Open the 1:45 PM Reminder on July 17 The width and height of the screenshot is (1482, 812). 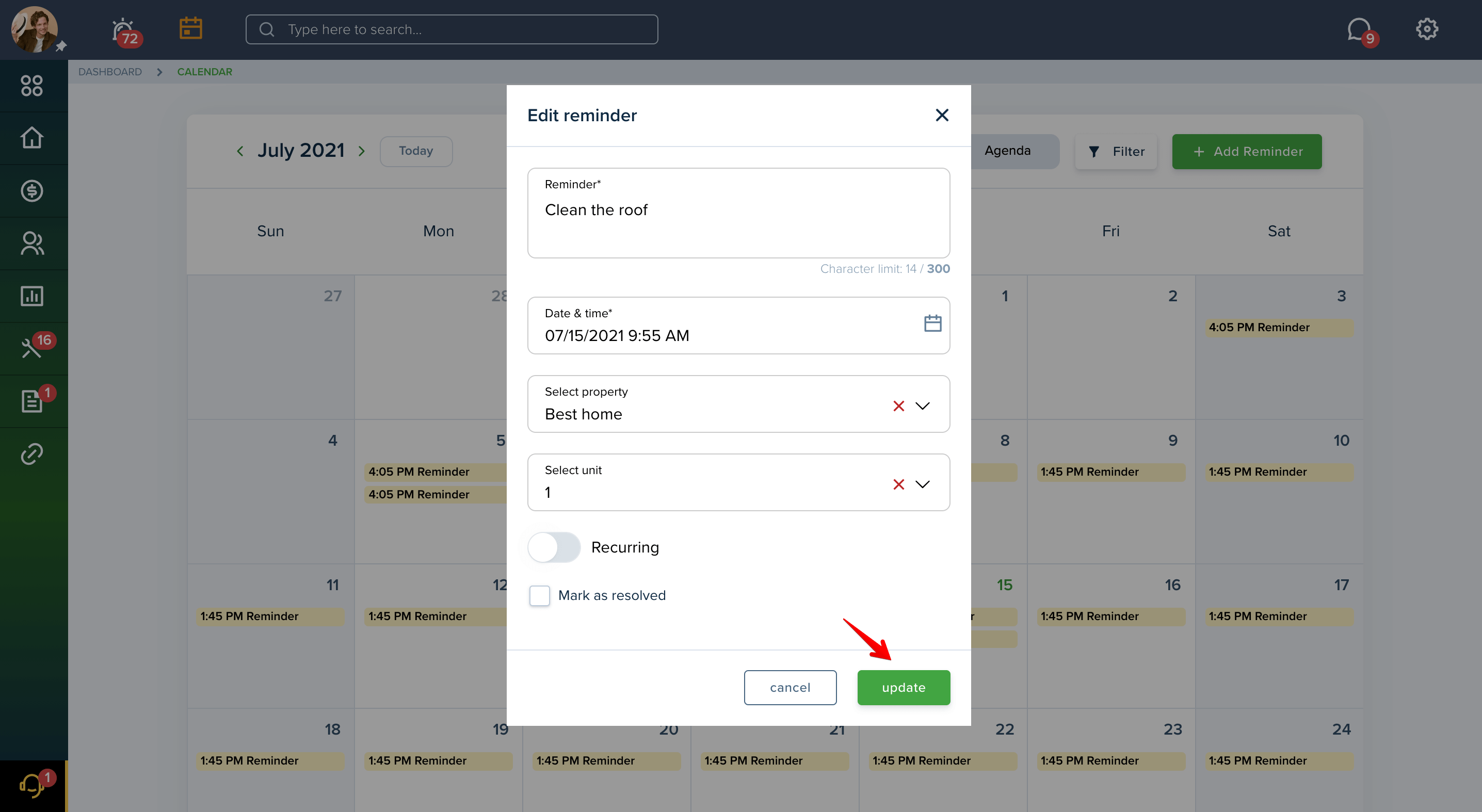coord(1279,616)
